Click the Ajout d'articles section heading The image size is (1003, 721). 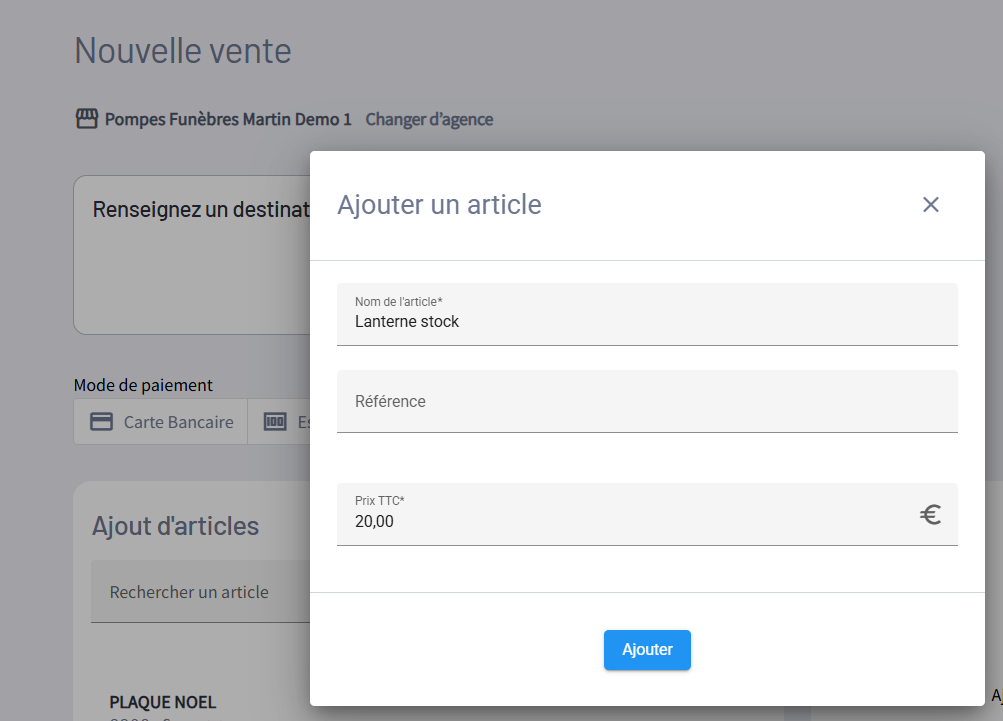pyautogui.click(x=175, y=526)
